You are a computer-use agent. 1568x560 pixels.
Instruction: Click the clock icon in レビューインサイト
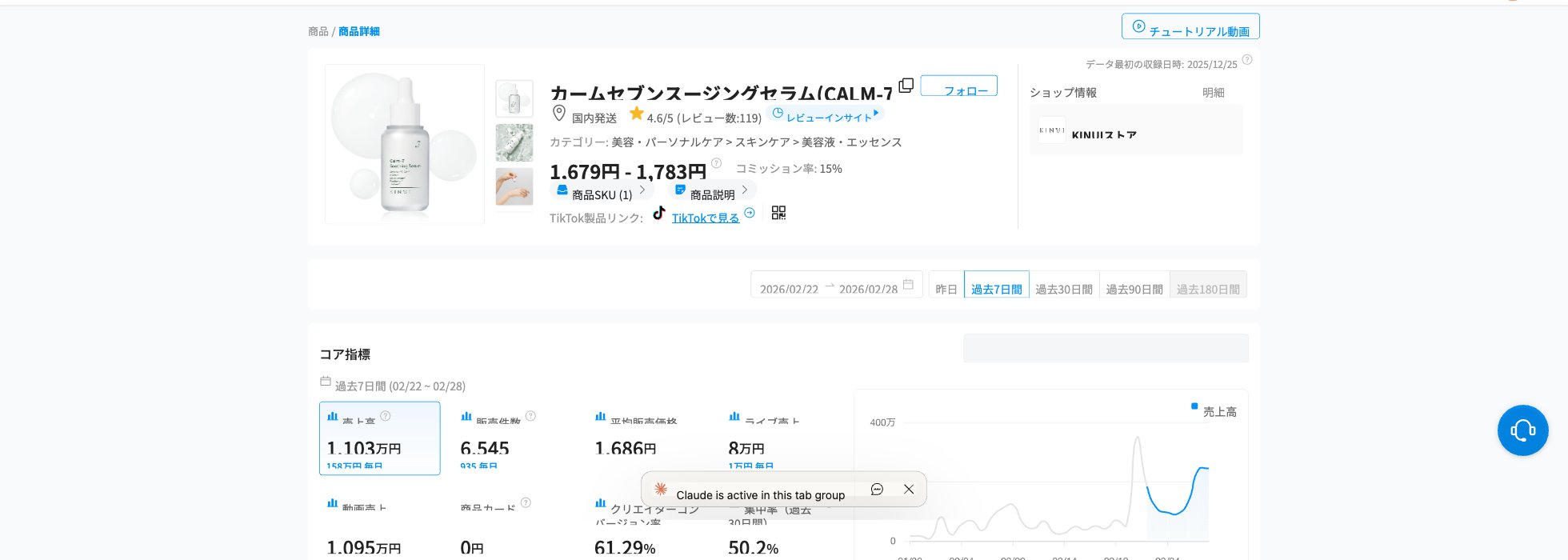(778, 114)
